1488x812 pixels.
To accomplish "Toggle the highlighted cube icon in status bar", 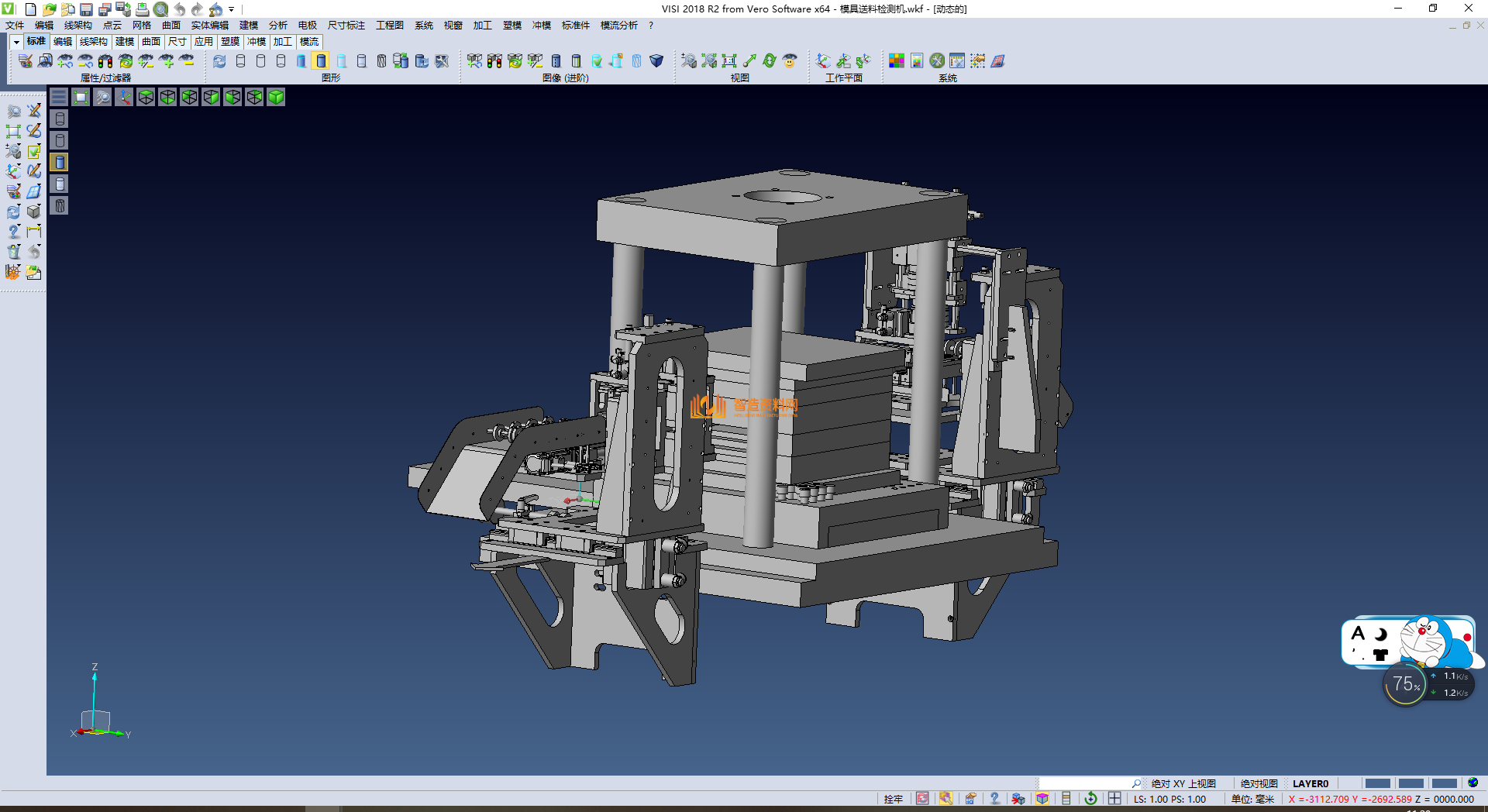I will pyautogui.click(x=1042, y=799).
